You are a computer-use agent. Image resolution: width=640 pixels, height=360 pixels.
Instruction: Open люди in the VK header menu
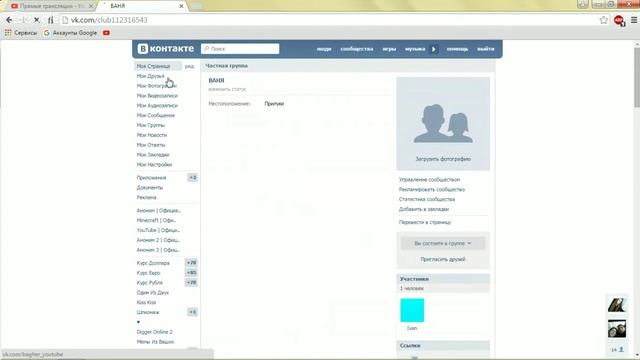[x=324, y=49]
